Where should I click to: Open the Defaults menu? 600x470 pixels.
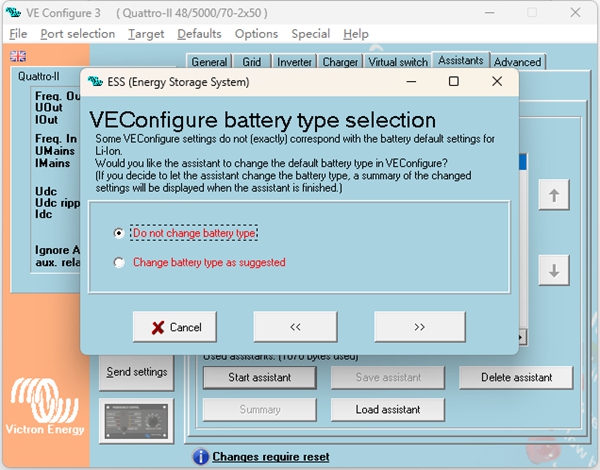(199, 34)
